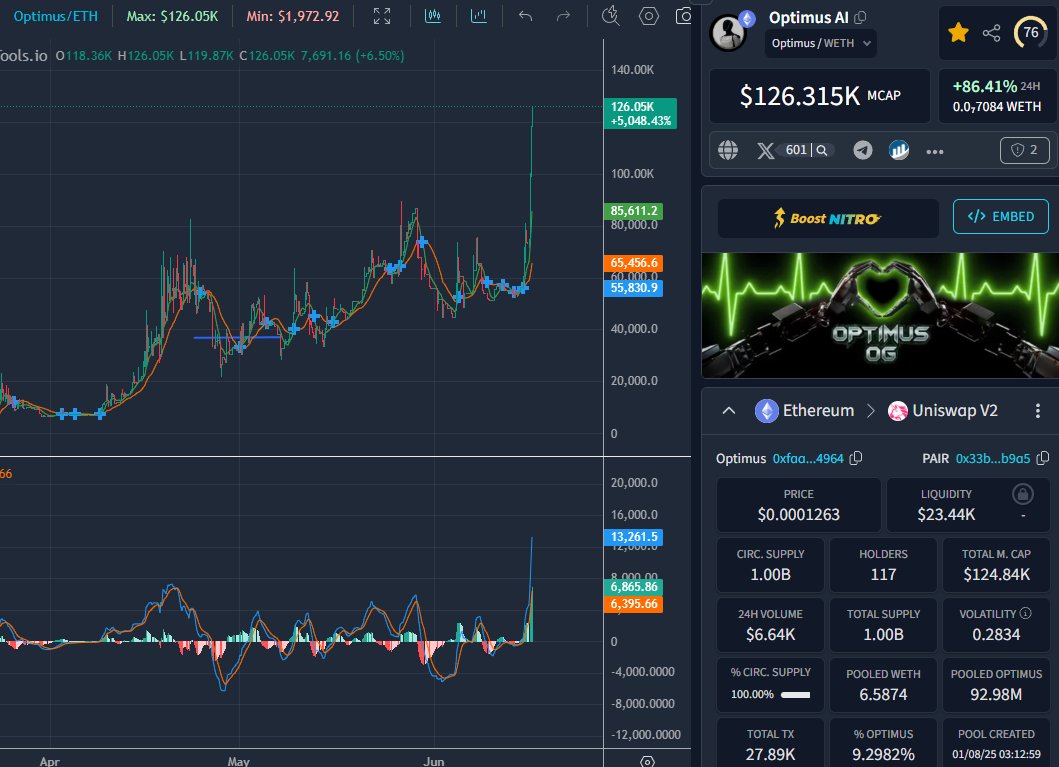Open the audit shield badge showing 2
Image resolution: width=1059 pixels, height=767 pixels.
pyautogui.click(x=1025, y=150)
